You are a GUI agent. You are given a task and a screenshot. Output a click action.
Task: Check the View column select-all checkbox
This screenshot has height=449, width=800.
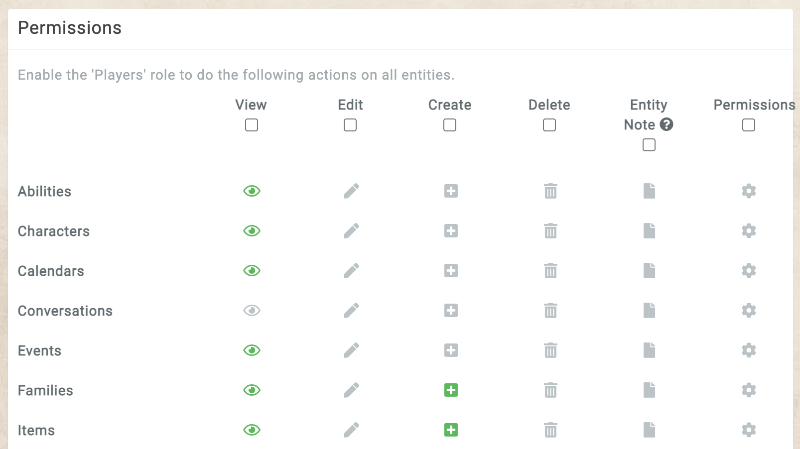click(x=251, y=125)
